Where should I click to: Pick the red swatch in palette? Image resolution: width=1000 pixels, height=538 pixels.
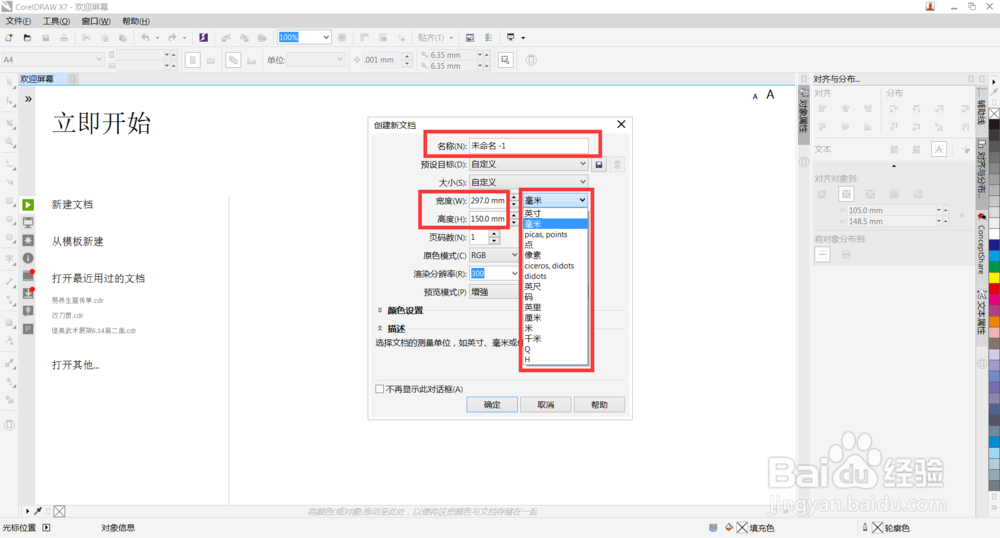coord(994,289)
